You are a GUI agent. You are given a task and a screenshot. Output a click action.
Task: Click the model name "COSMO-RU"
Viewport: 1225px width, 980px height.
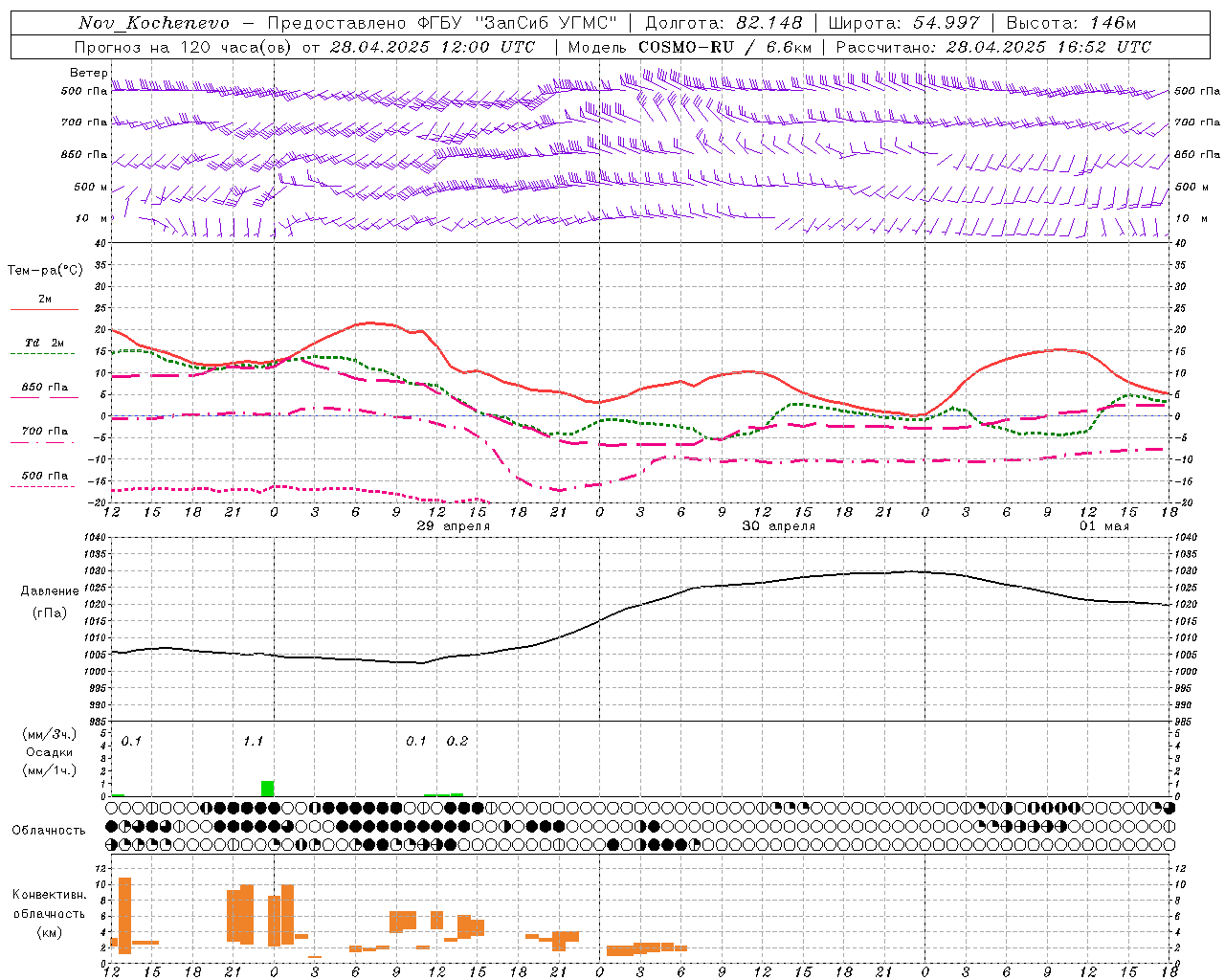pyautogui.click(x=686, y=47)
